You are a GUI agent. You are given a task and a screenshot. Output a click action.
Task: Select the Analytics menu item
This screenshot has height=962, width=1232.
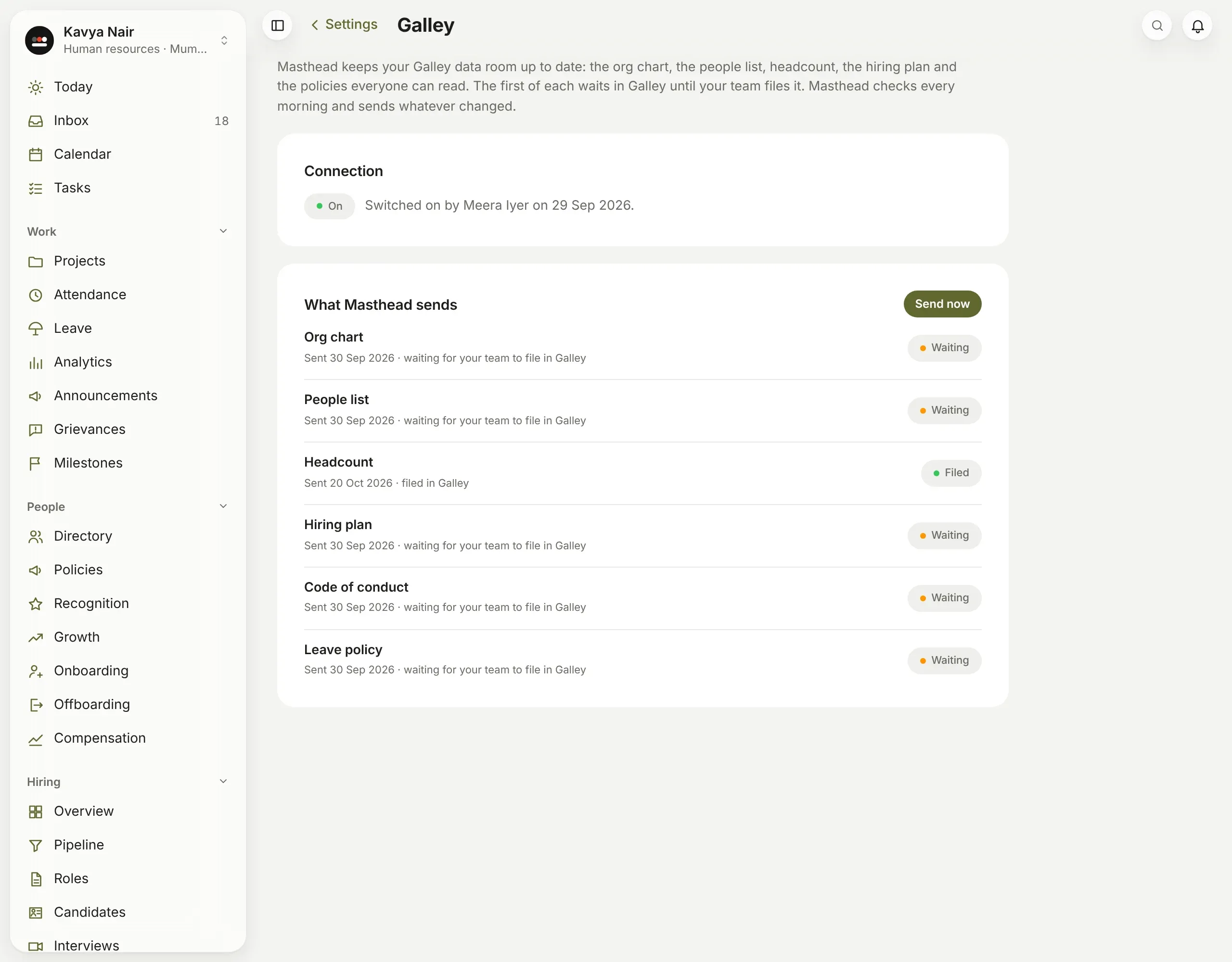128,362
